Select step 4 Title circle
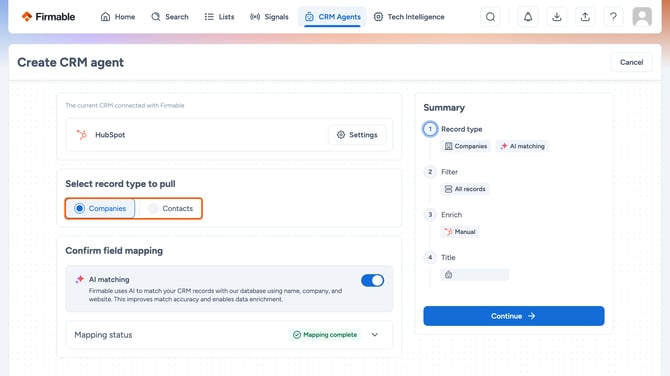Image resolution: width=670 pixels, height=376 pixels. (430, 257)
